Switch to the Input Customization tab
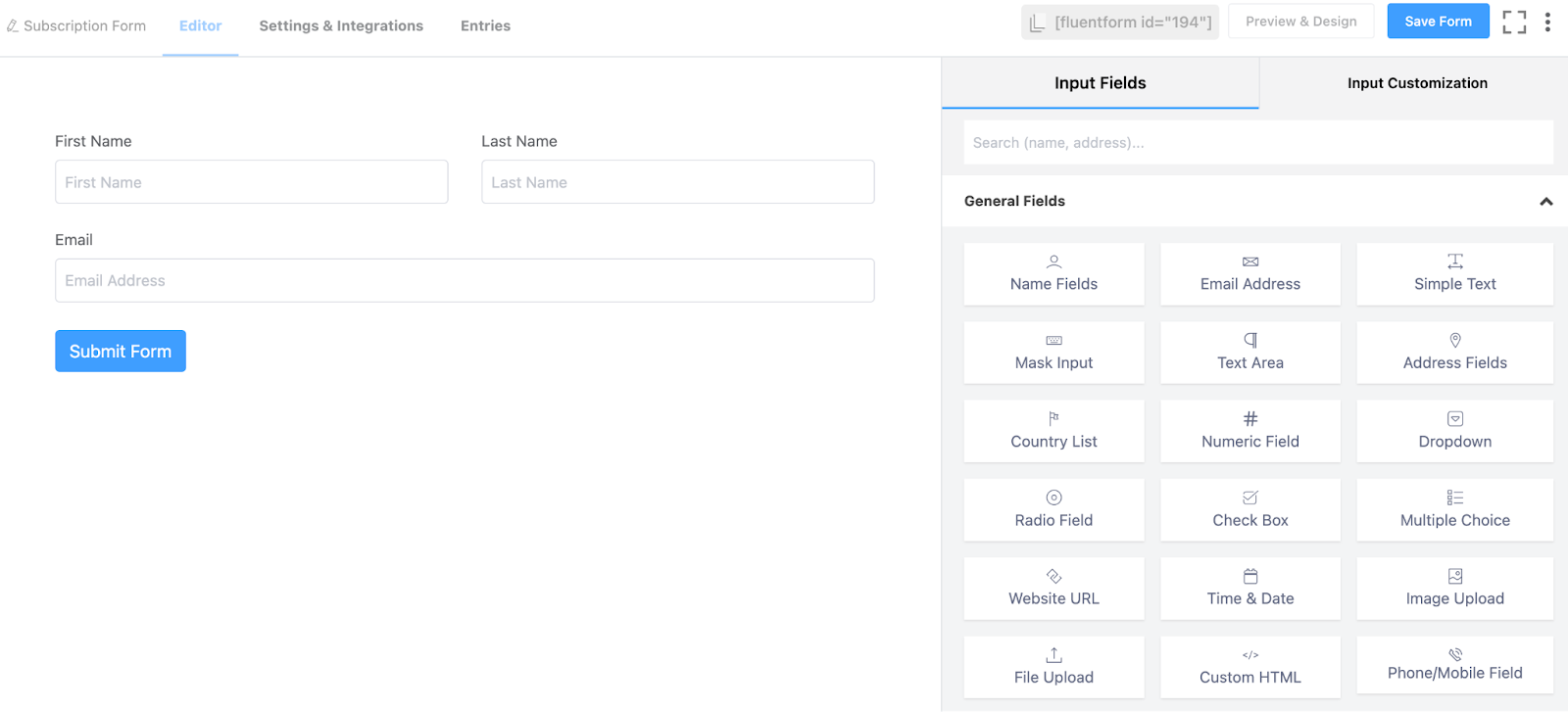The height and width of the screenshot is (712, 1568). click(1416, 83)
